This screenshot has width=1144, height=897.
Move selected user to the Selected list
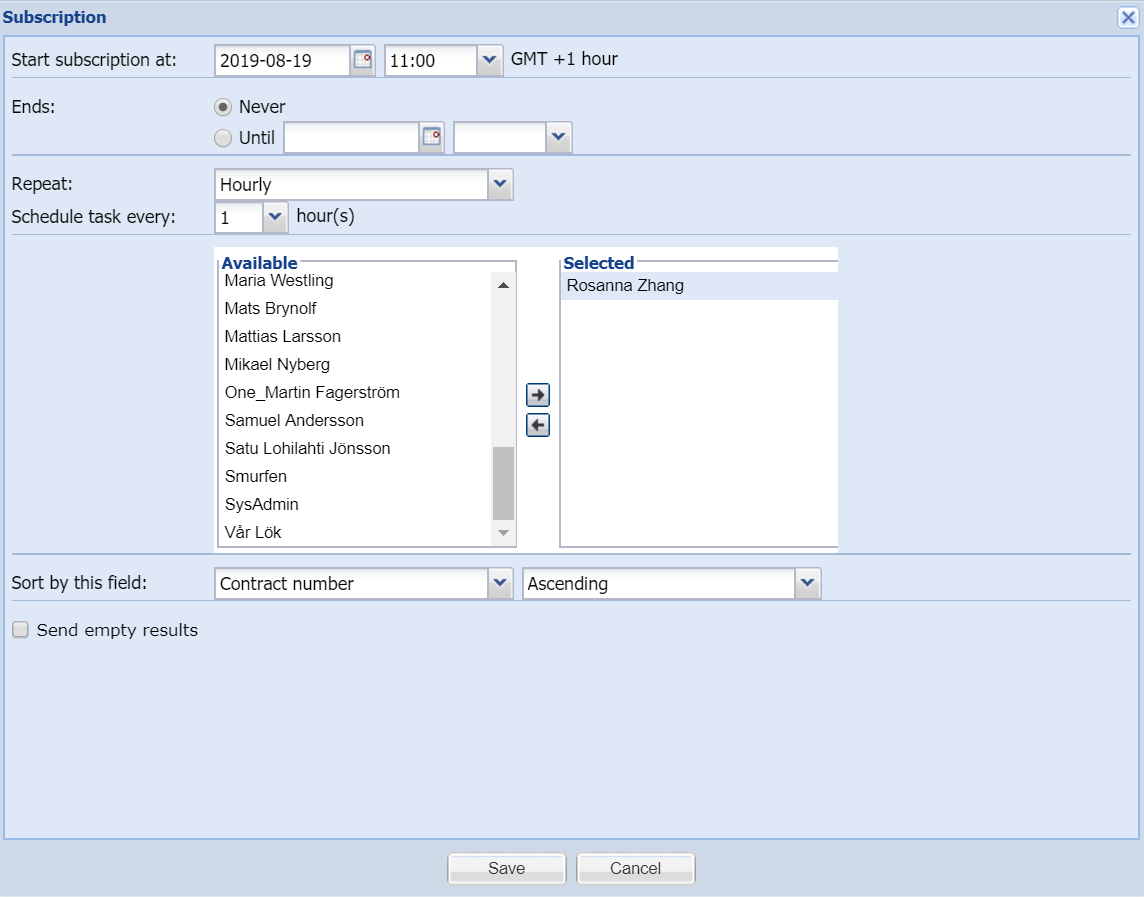[x=538, y=395]
